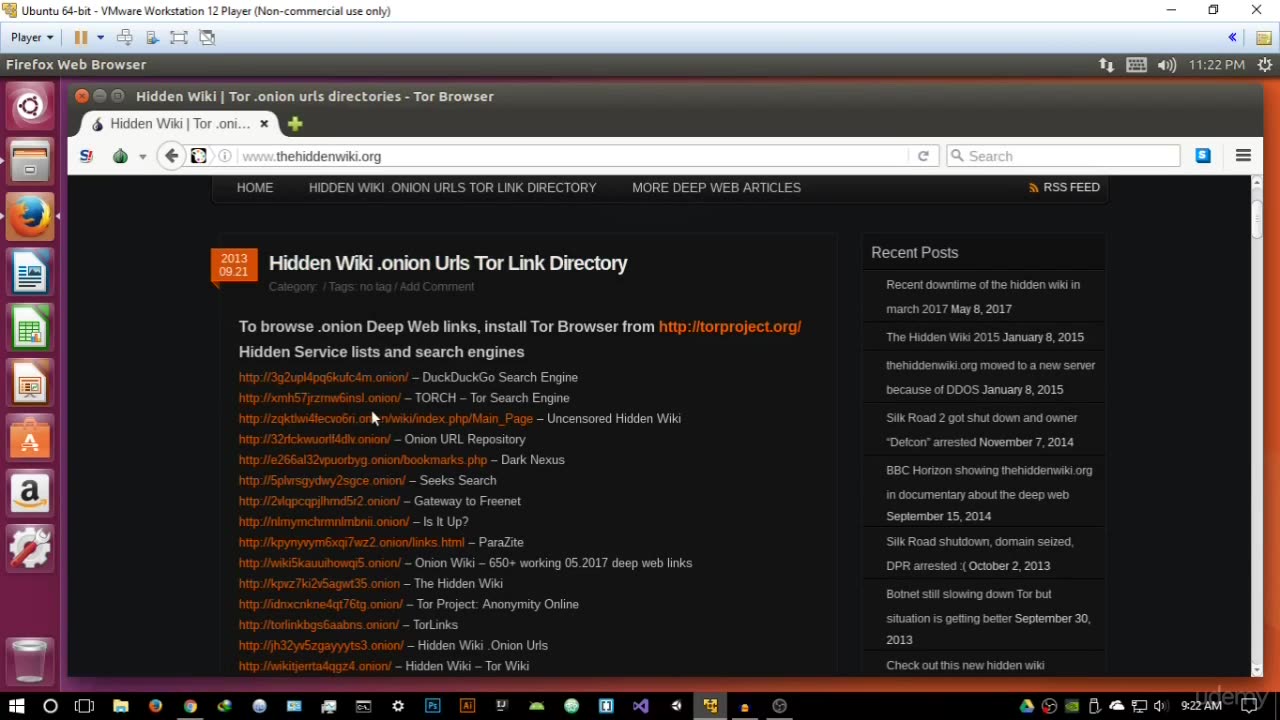Open the Ubuntu network indicator

tap(1106, 64)
